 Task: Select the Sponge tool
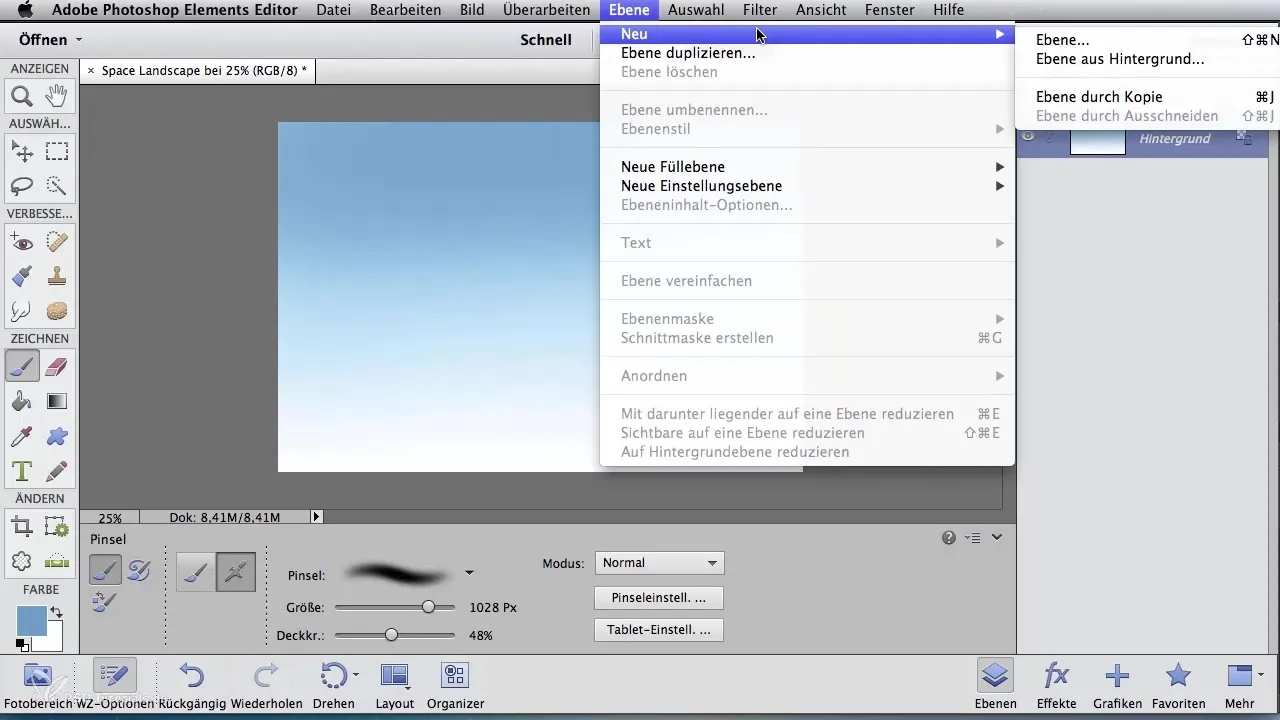pyautogui.click(x=57, y=310)
